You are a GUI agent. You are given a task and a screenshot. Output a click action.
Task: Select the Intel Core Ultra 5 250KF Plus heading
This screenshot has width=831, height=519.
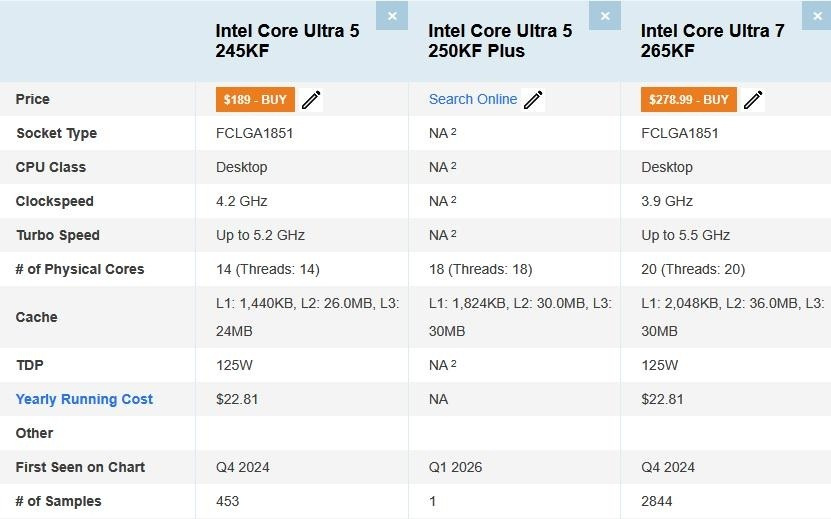coord(500,41)
